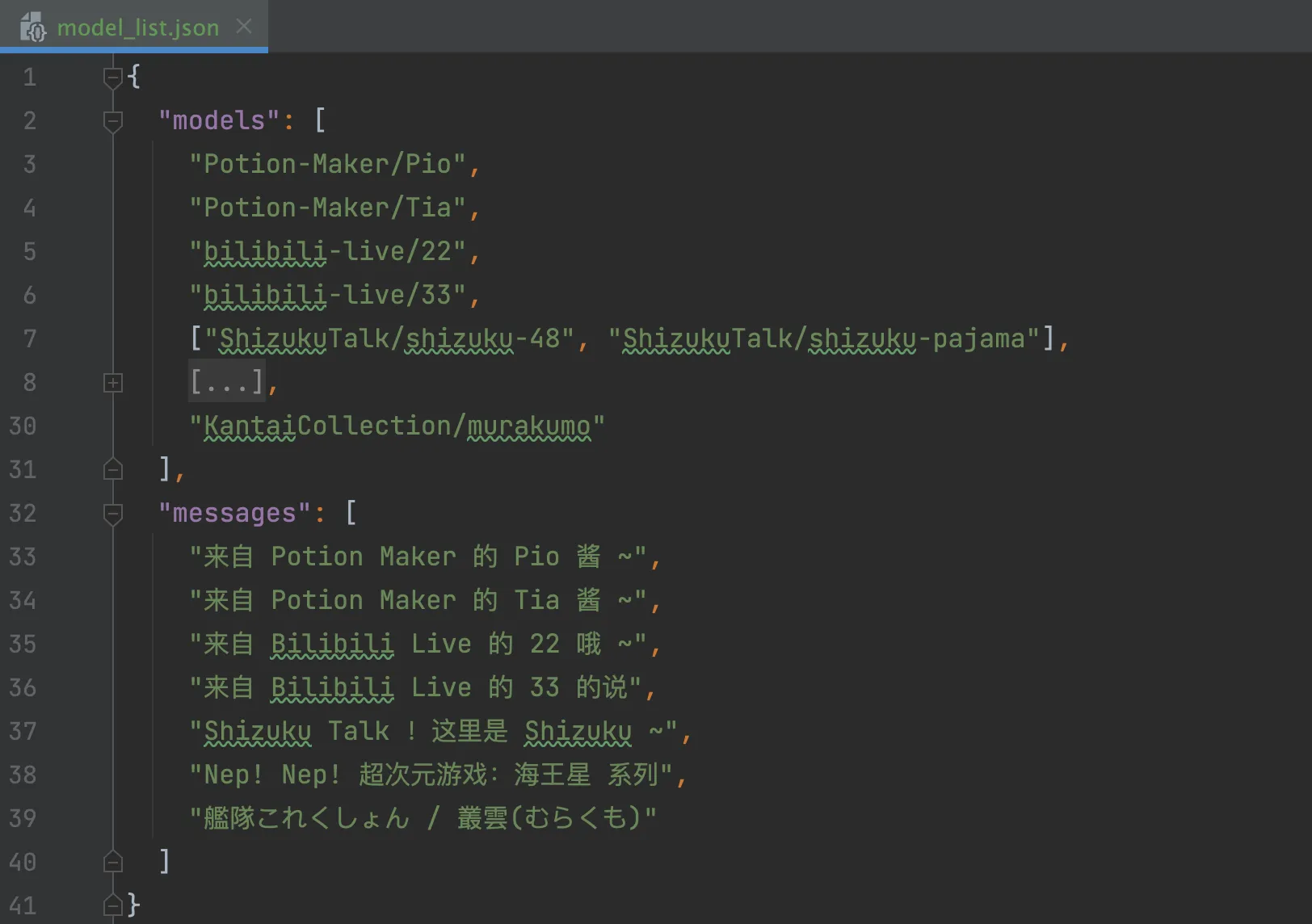Screen dimensions: 1312x924
Task: Collapse the root object at line 1
Action: point(113,78)
